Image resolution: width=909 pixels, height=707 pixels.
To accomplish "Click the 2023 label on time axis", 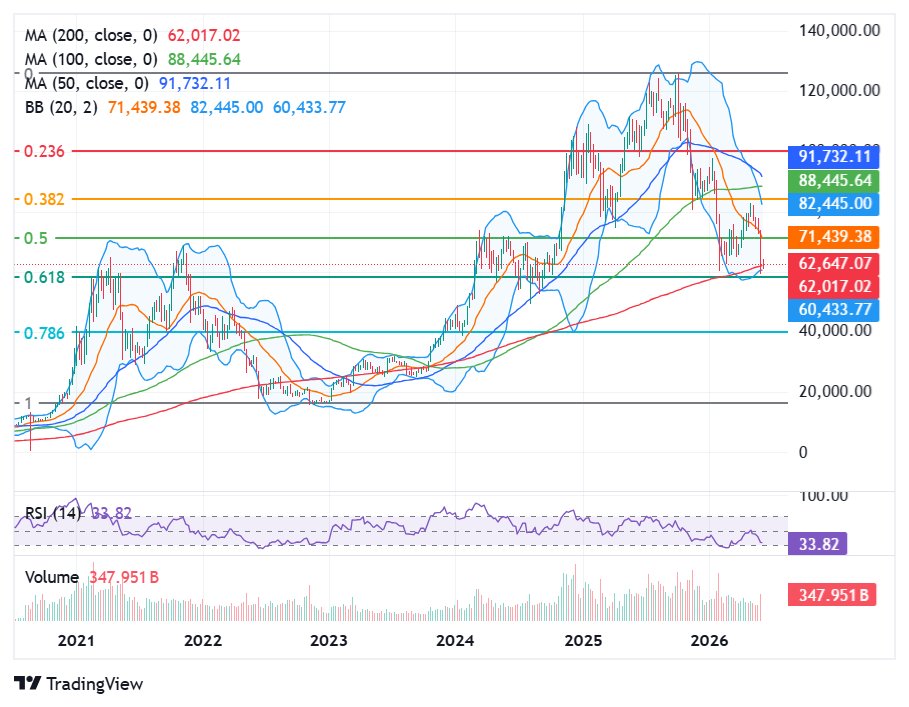I will [x=329, y=640].
